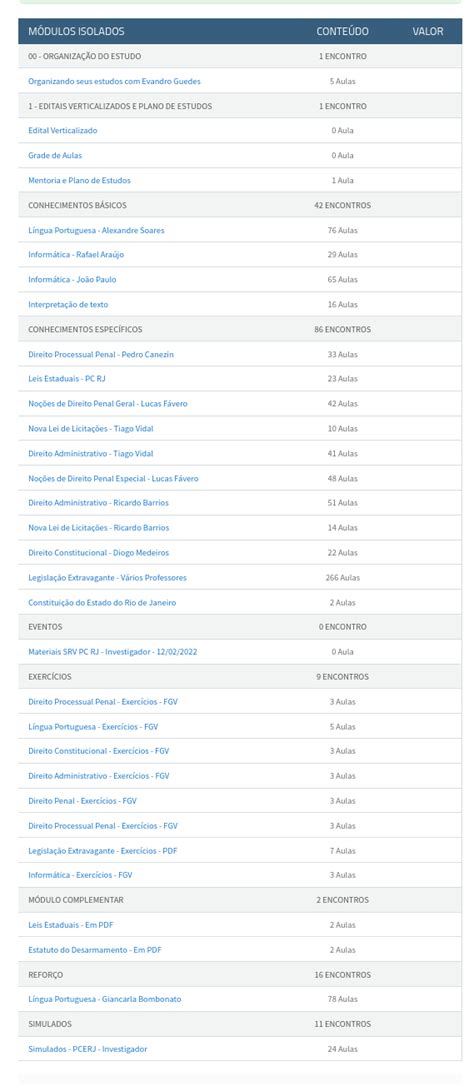Open Legislação Extravagante - Exercícios - PDF
The image size is (474, 1086).
[x=103, y=851]
